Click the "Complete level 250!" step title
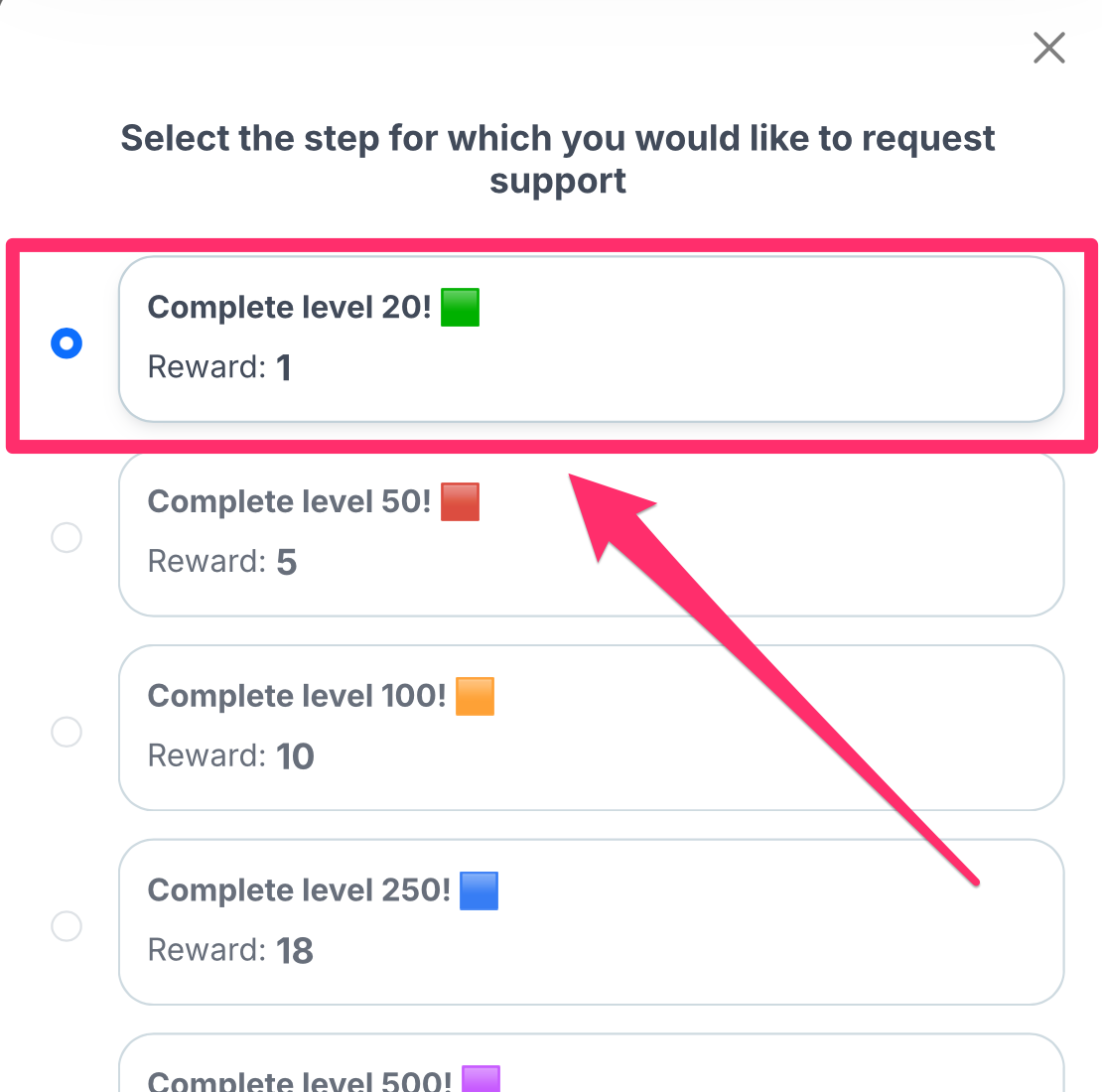1102x1092 pixels. 299,891
